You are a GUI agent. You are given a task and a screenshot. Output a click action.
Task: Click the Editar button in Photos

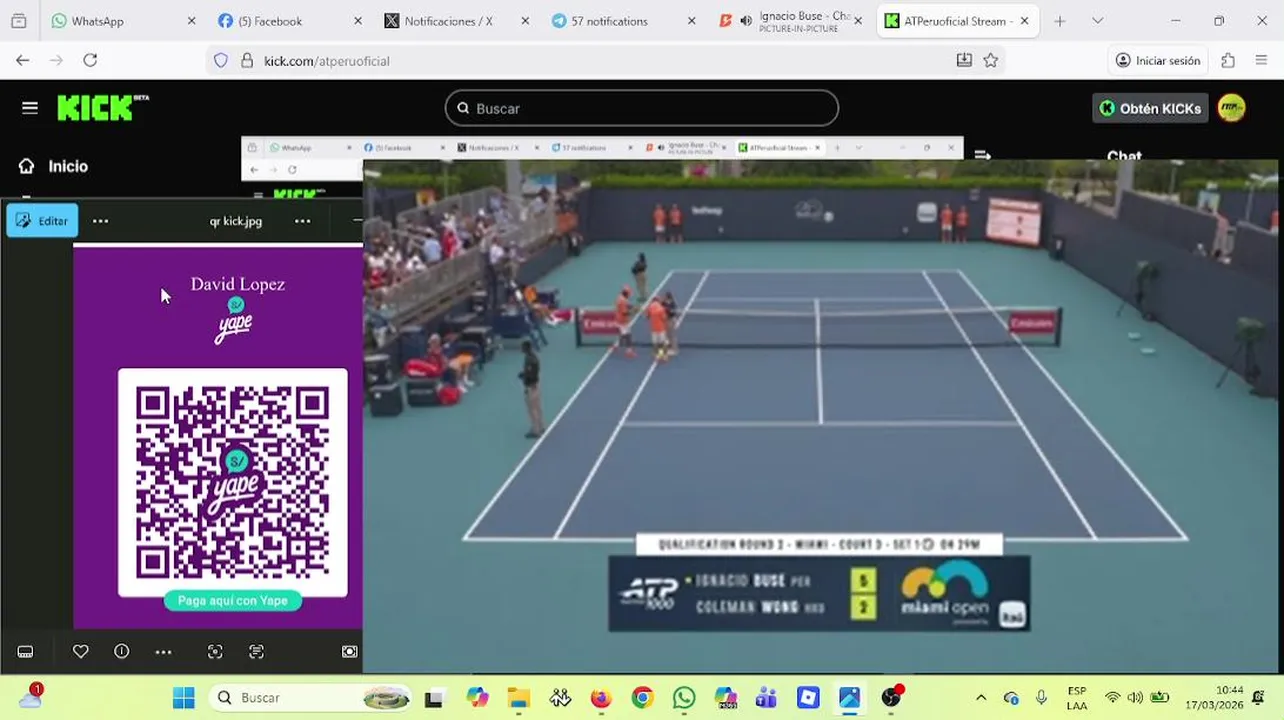tap(42, 221)
